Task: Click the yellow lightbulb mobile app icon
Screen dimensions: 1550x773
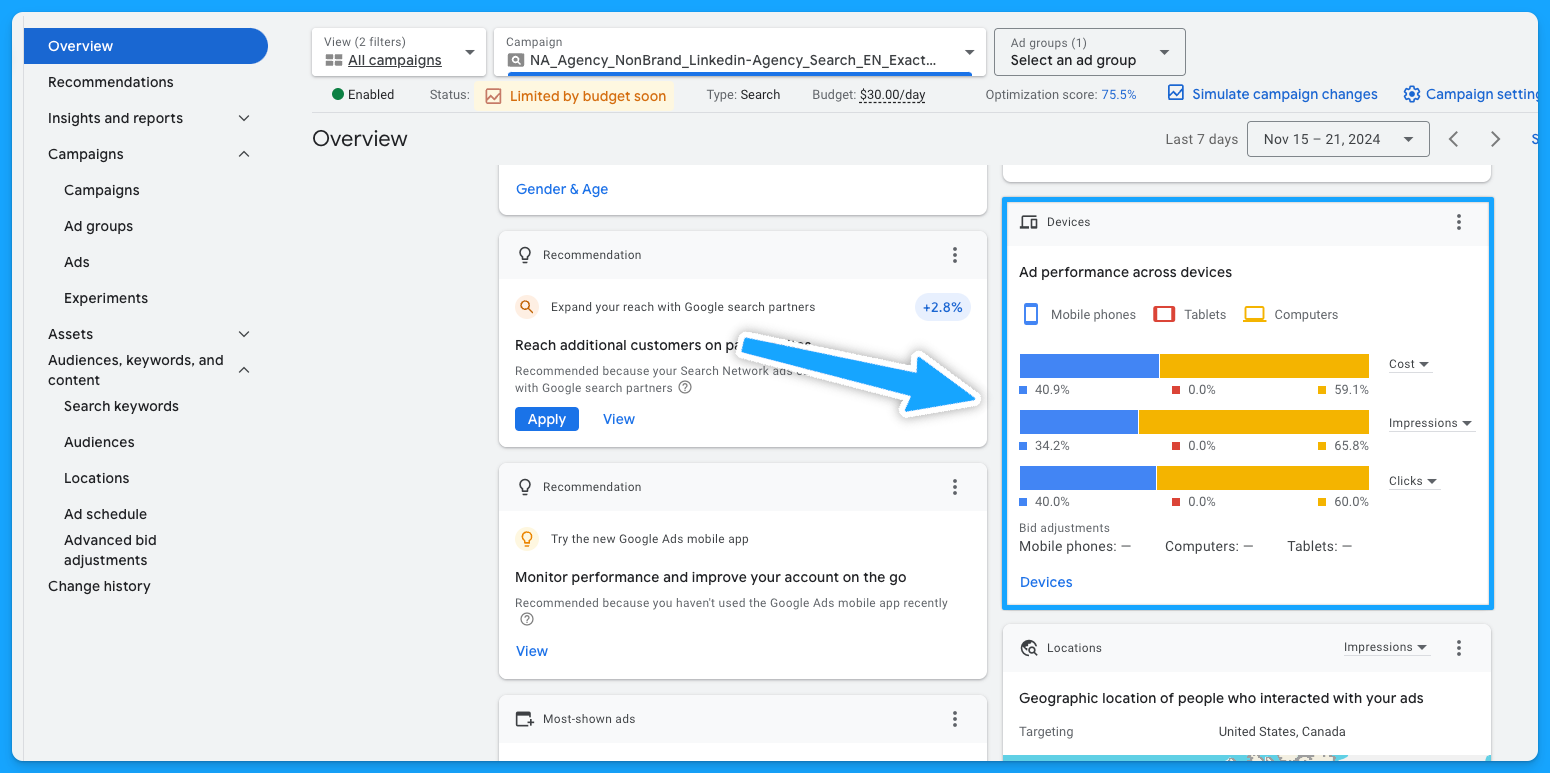Action: pyautogui.click(x=527, y=539)
